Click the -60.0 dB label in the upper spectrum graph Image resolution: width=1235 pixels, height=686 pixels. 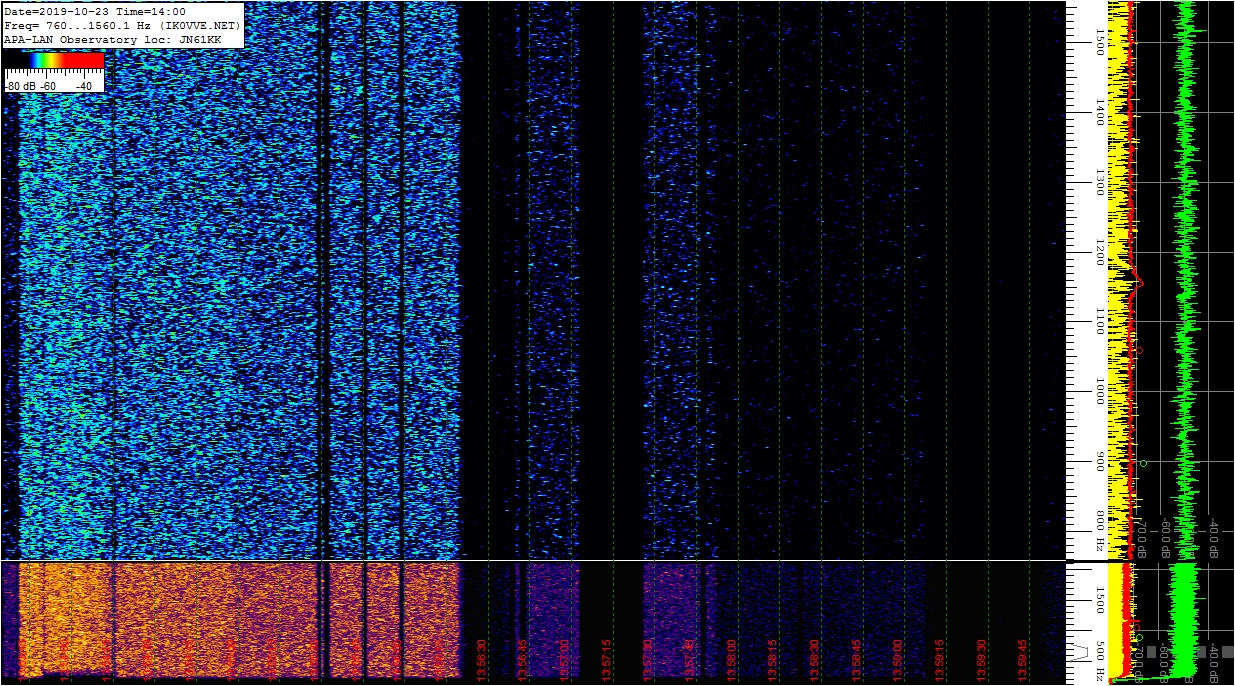click(1165, 537)
